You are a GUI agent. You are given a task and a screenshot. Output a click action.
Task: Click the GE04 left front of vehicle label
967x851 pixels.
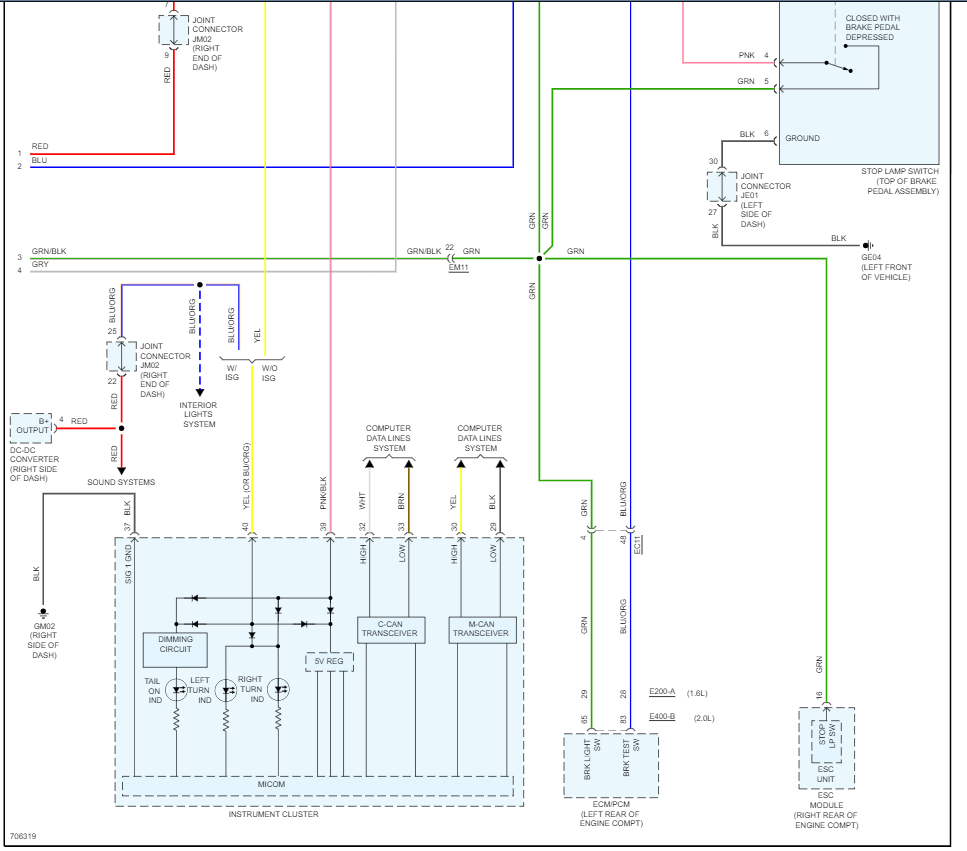point(886,267)
